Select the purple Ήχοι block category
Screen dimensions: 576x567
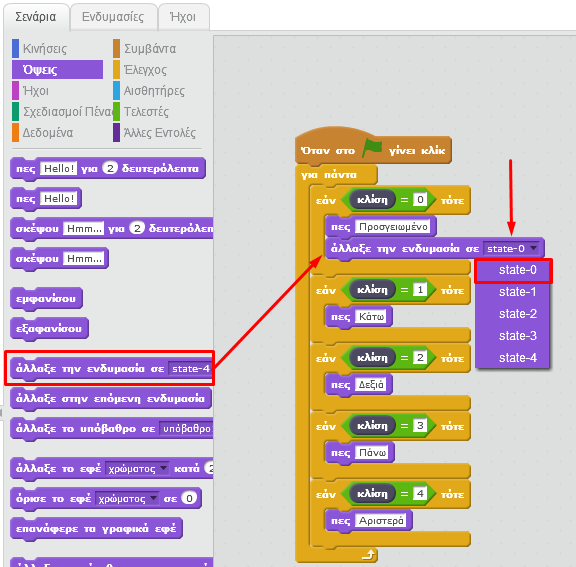(x=36, y=90)
